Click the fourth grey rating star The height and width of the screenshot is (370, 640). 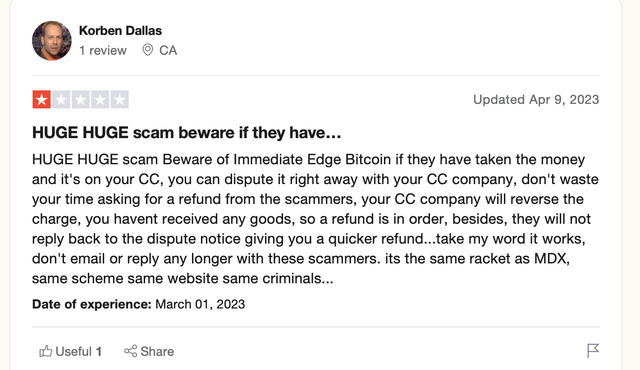[x=100, y=100]
